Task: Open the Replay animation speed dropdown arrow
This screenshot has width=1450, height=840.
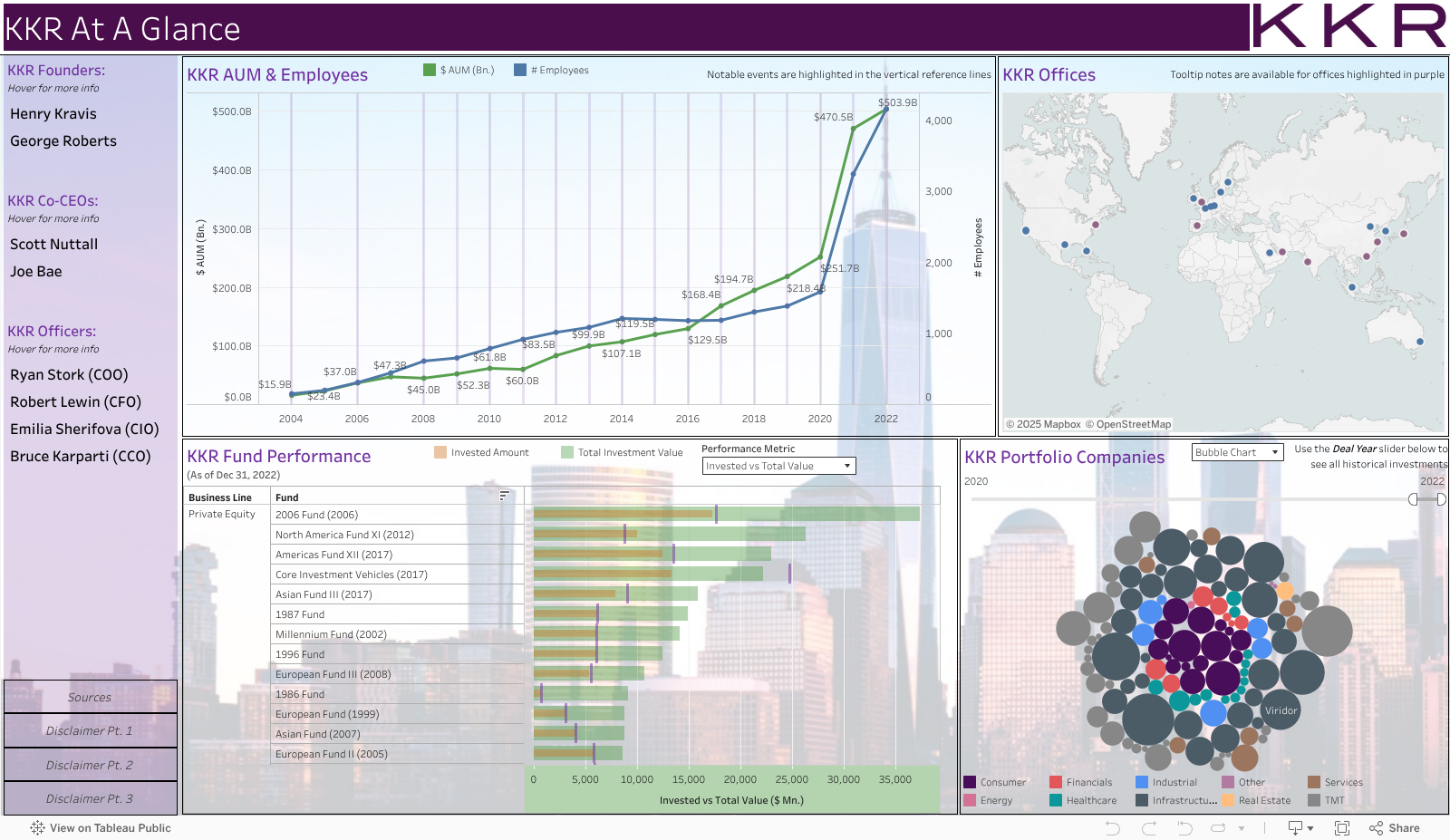Action: pyautogui.click(x=1242, y=828)
